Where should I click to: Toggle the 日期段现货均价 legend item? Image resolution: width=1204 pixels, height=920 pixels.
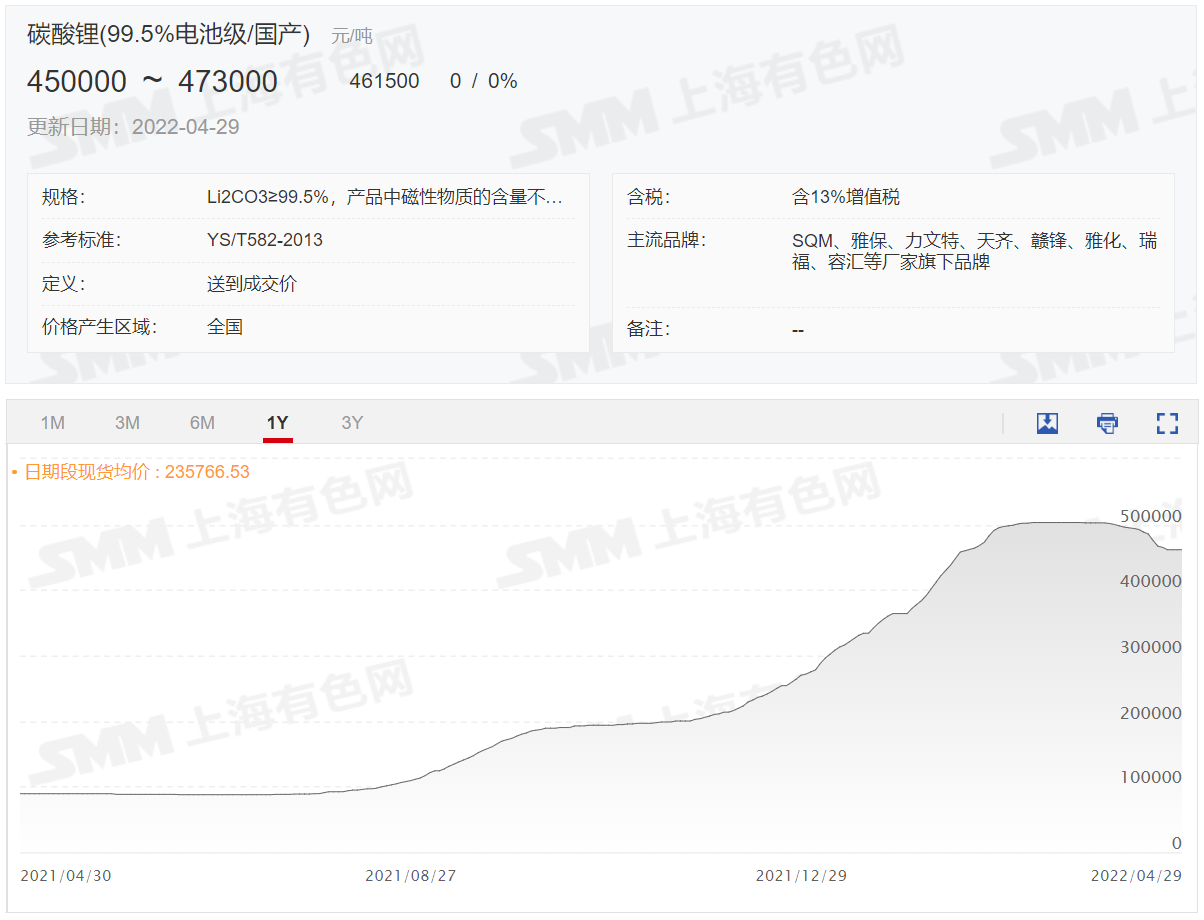pyautogui.click(x=130, y=472)
